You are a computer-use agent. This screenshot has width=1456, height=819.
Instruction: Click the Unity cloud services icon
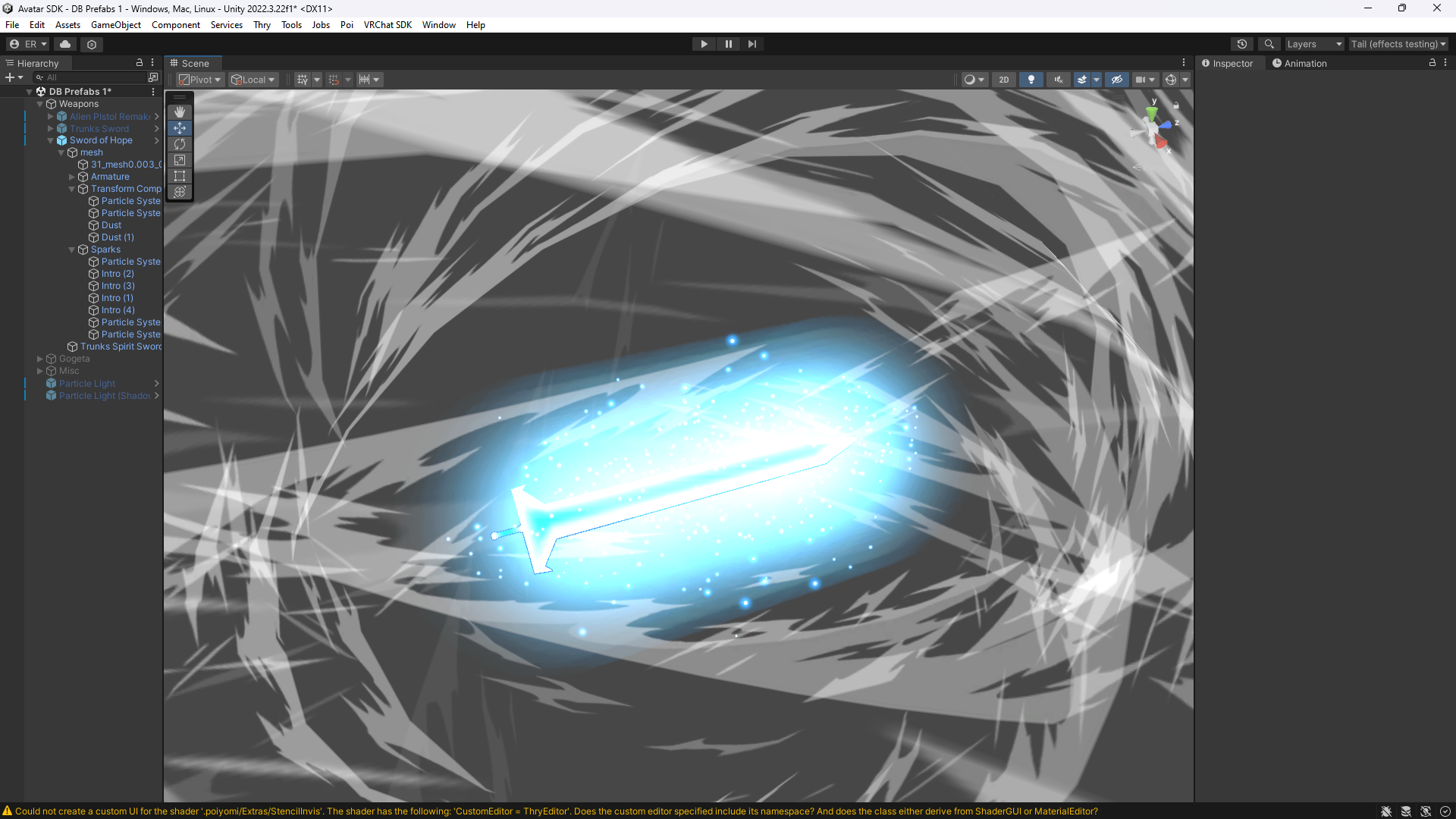(64, 44)
